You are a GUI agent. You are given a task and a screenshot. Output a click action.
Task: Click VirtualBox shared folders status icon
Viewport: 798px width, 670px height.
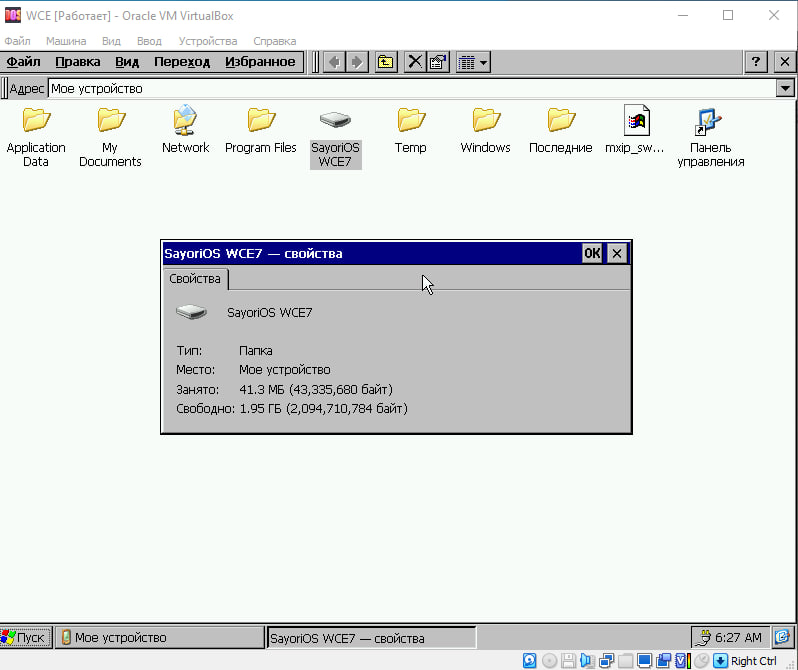[625, 660]
